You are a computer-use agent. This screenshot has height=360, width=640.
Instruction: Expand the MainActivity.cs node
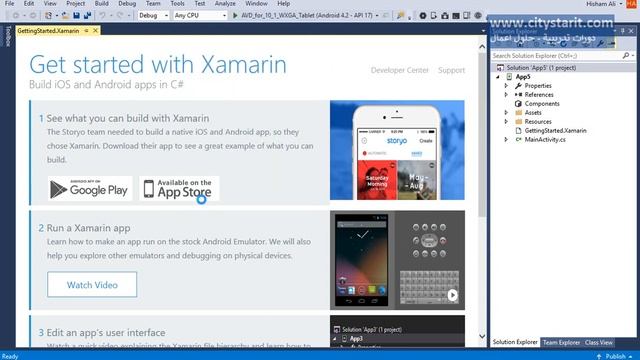506,140
